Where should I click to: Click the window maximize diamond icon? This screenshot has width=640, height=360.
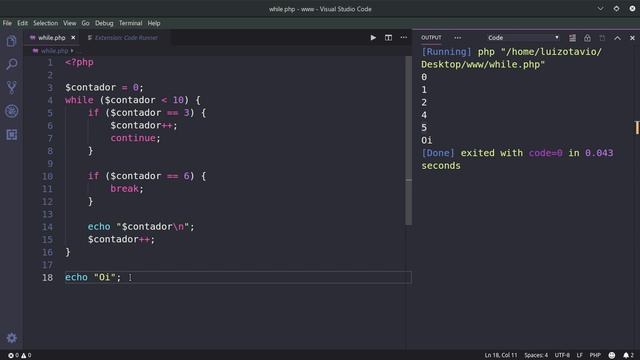pos(616,9)
